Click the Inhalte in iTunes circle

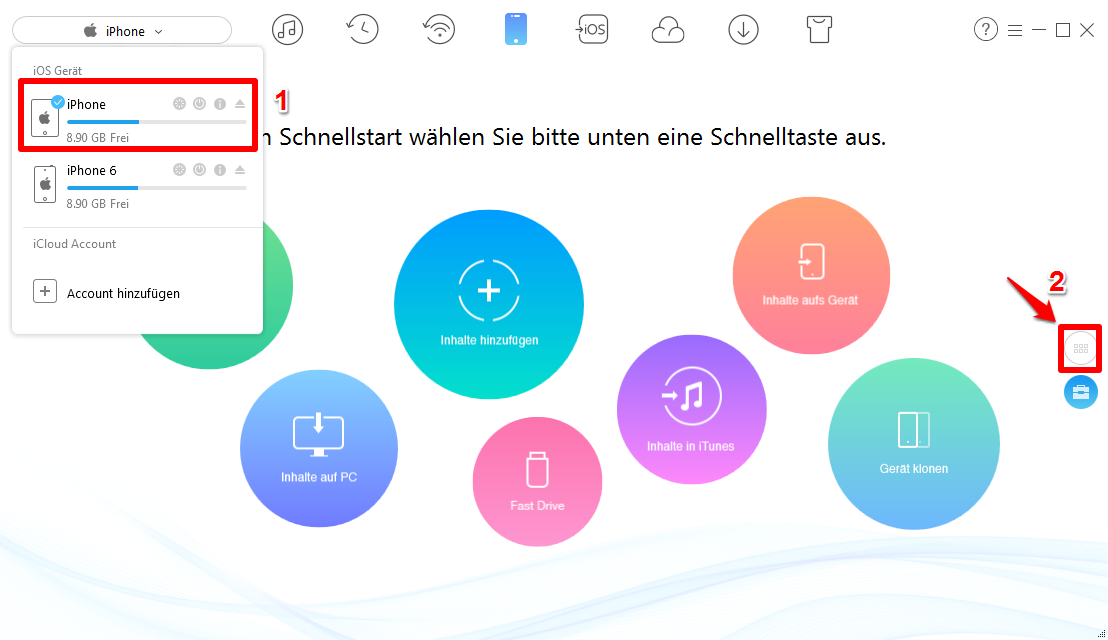[691, 409]
